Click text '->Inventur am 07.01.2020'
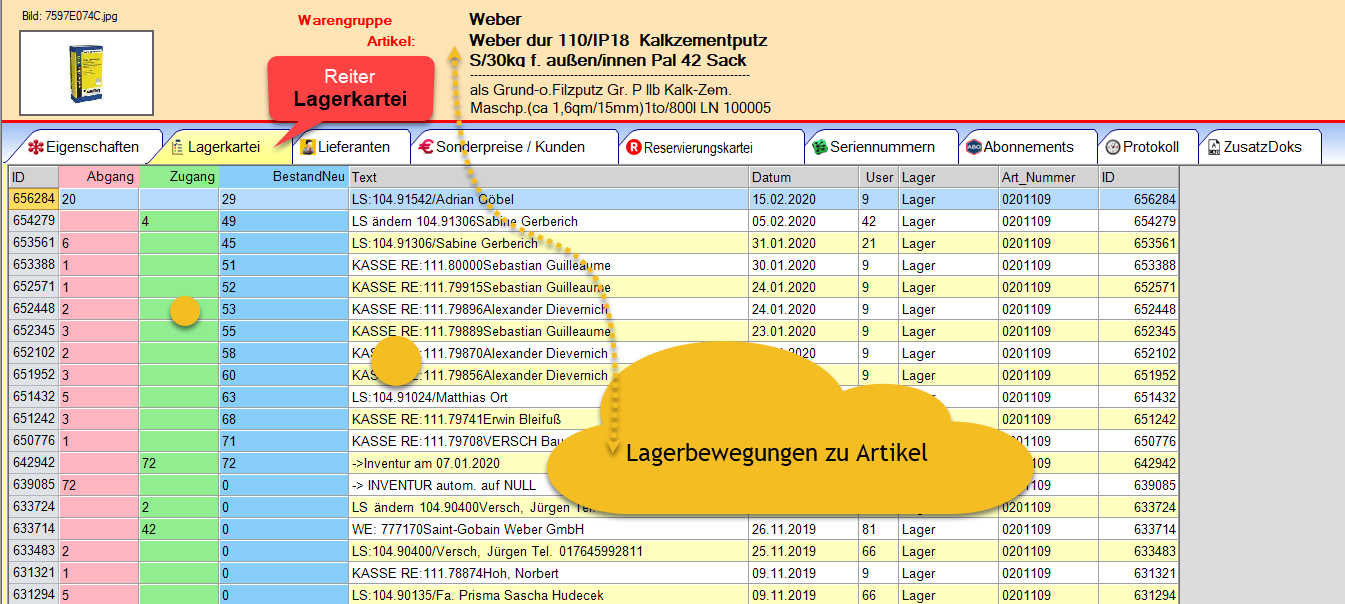 point(425,463)
